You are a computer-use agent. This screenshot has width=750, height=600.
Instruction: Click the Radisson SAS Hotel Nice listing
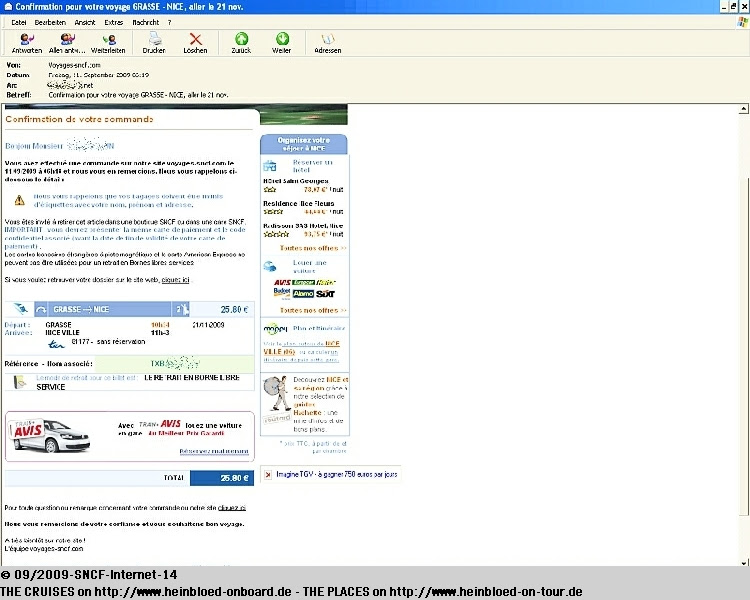pyautogui.click(x=303, y=225)
